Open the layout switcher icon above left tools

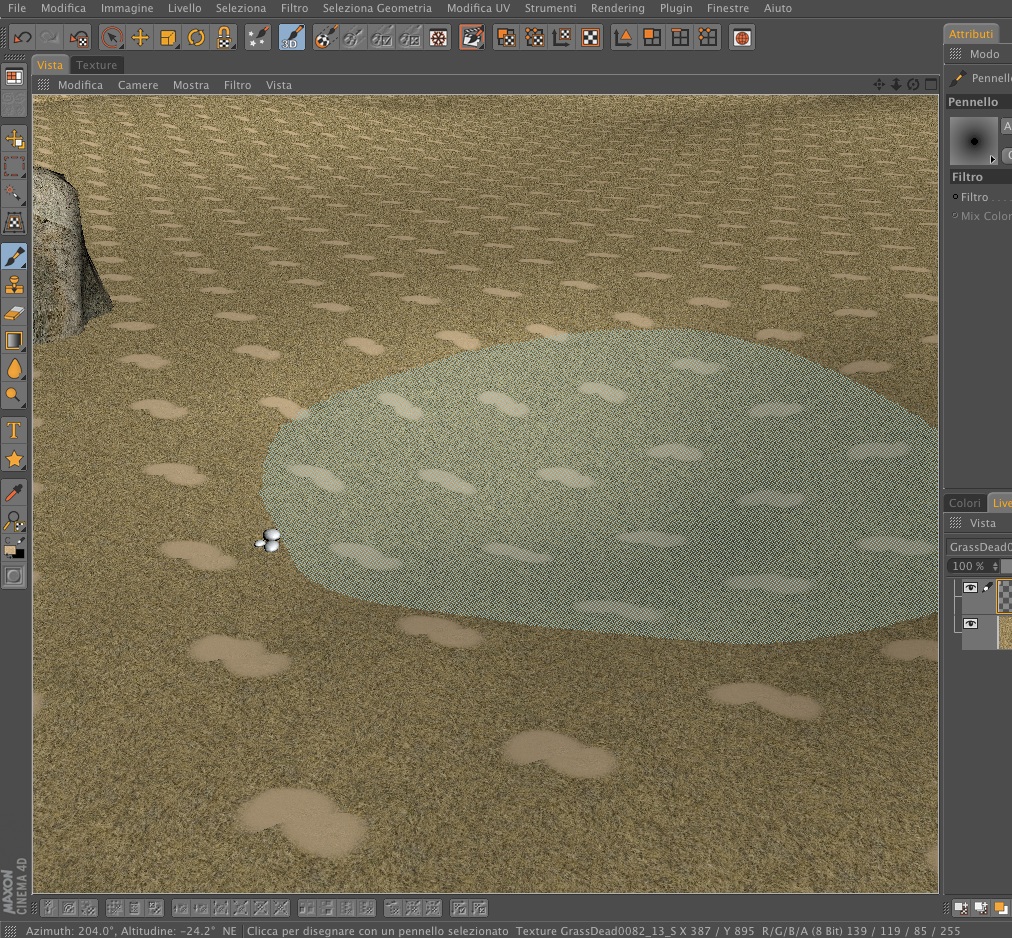(14, 77)
